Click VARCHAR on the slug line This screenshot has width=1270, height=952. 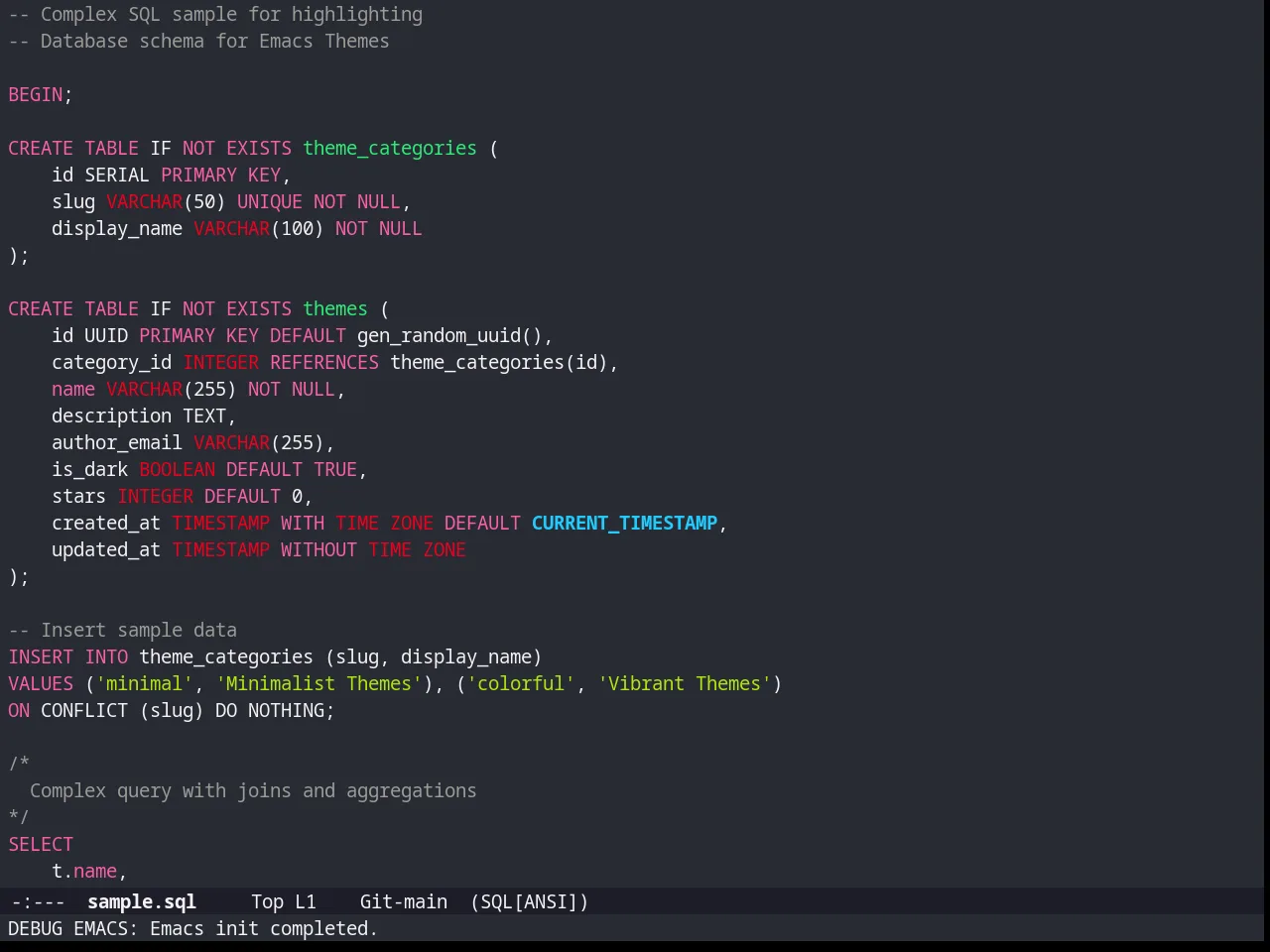(144, 201)
